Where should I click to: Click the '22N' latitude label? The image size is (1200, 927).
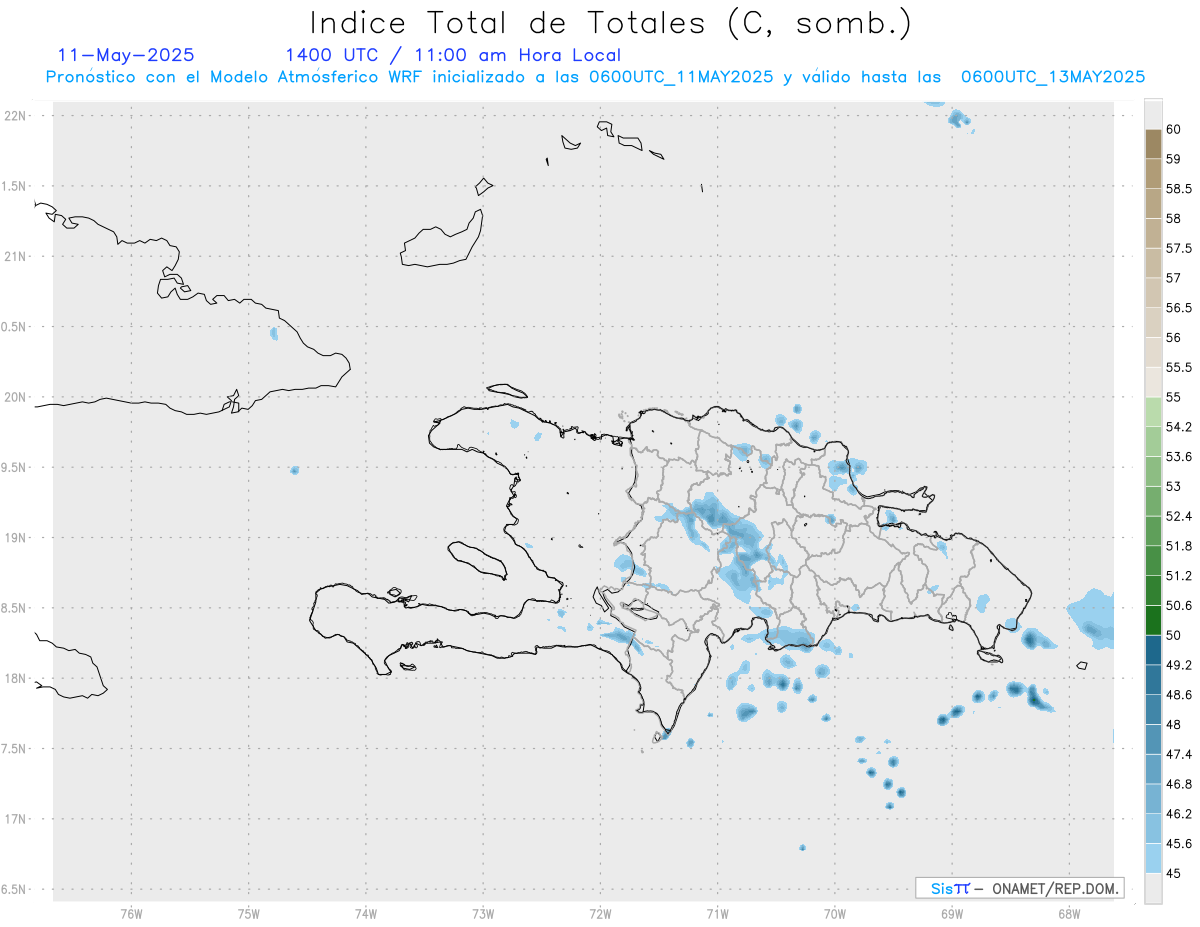pyautogui.click(x=15, y=116)
